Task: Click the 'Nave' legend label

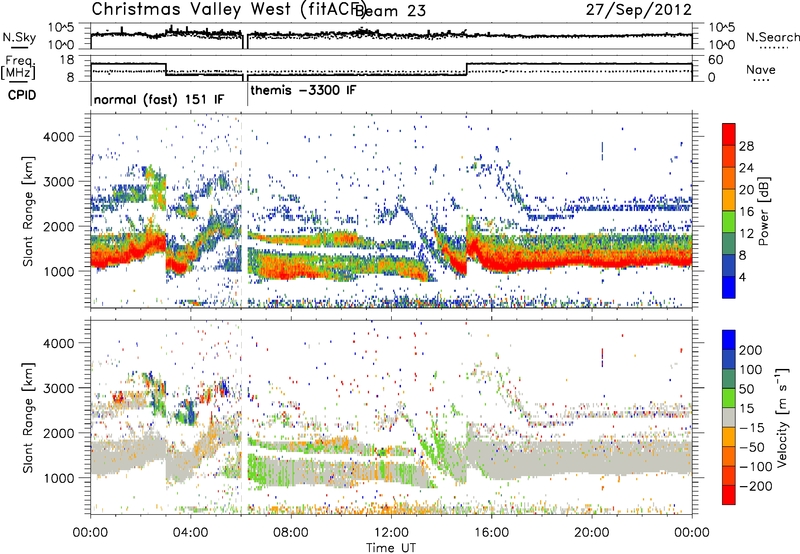Action: coord(760,70)
